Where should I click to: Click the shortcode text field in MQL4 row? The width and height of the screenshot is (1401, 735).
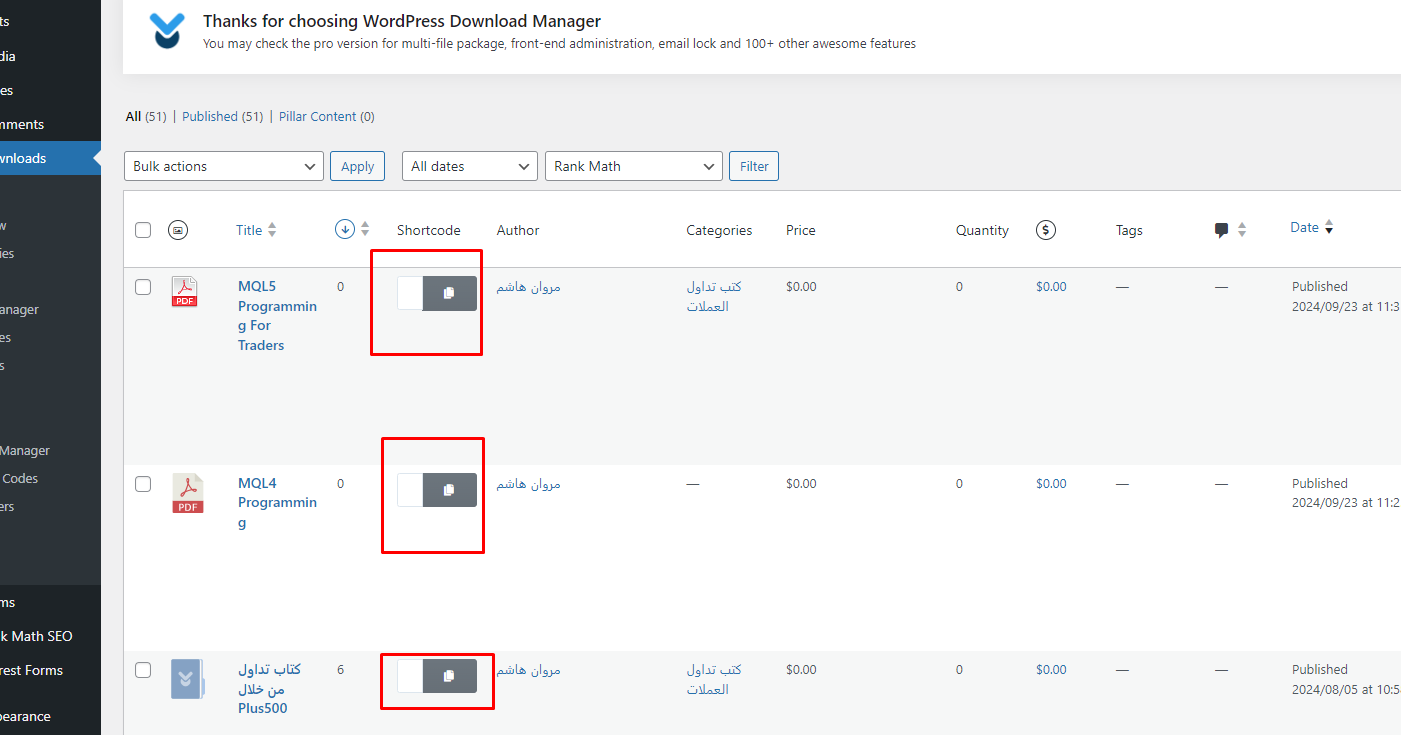tap(410, 490)
